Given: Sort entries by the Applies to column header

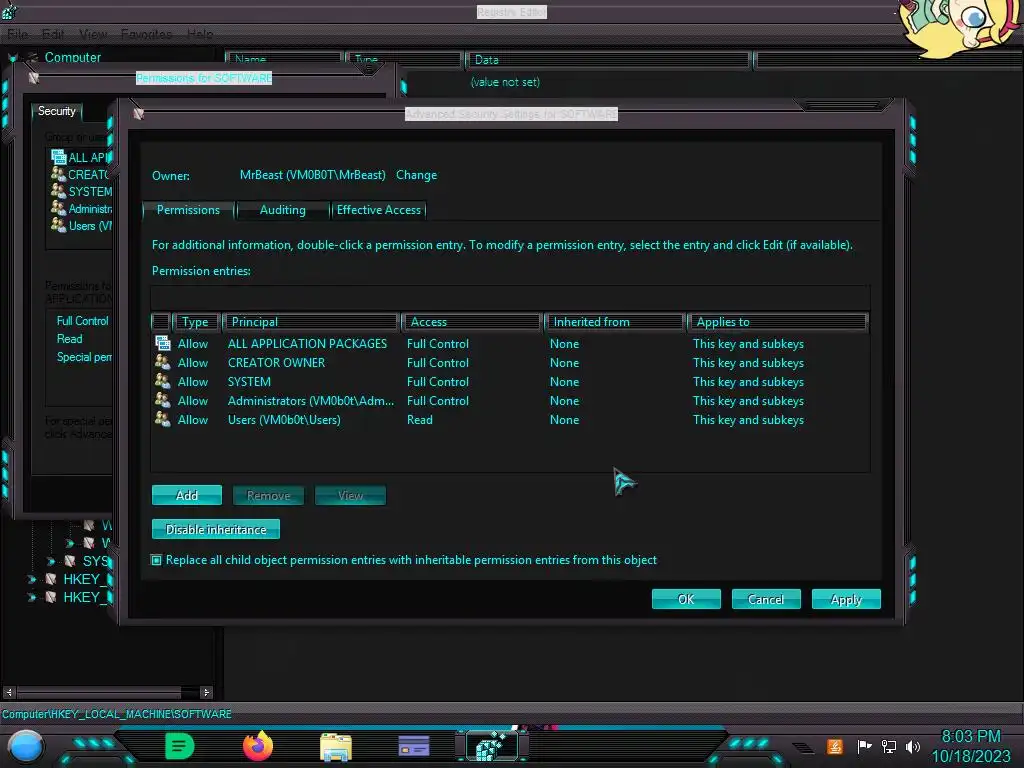Looking at the screenshot, I should [x=777, y=322].
